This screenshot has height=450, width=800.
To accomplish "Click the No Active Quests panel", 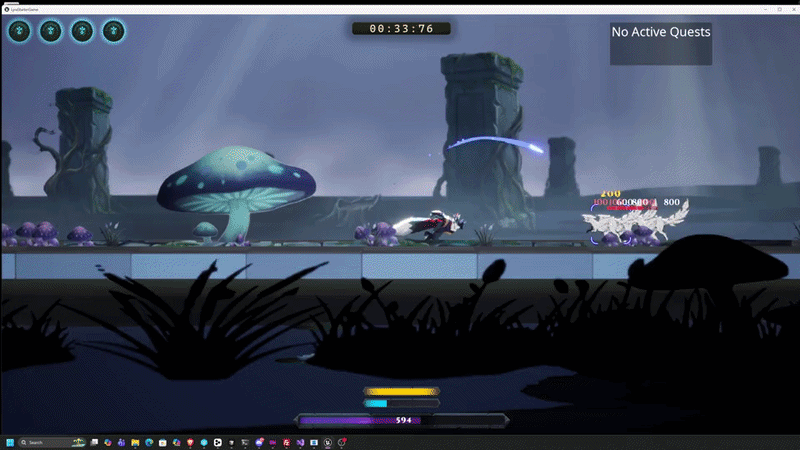I will pyautogui.click(x=661, y=43).
